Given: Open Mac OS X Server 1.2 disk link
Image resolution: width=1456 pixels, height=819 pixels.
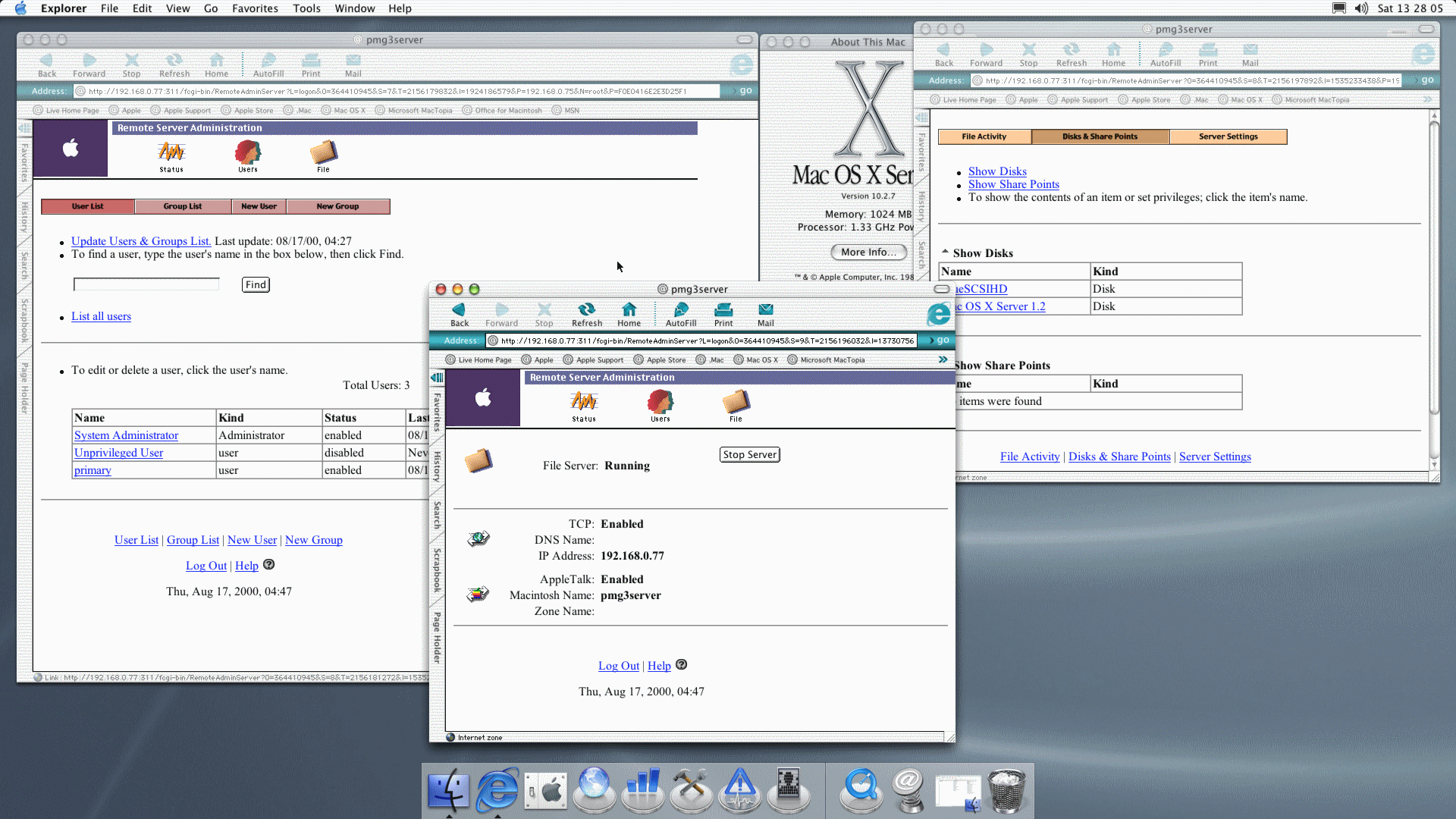Looking at the screenshot, I should pyautogui.click(x=1000, y=306).
